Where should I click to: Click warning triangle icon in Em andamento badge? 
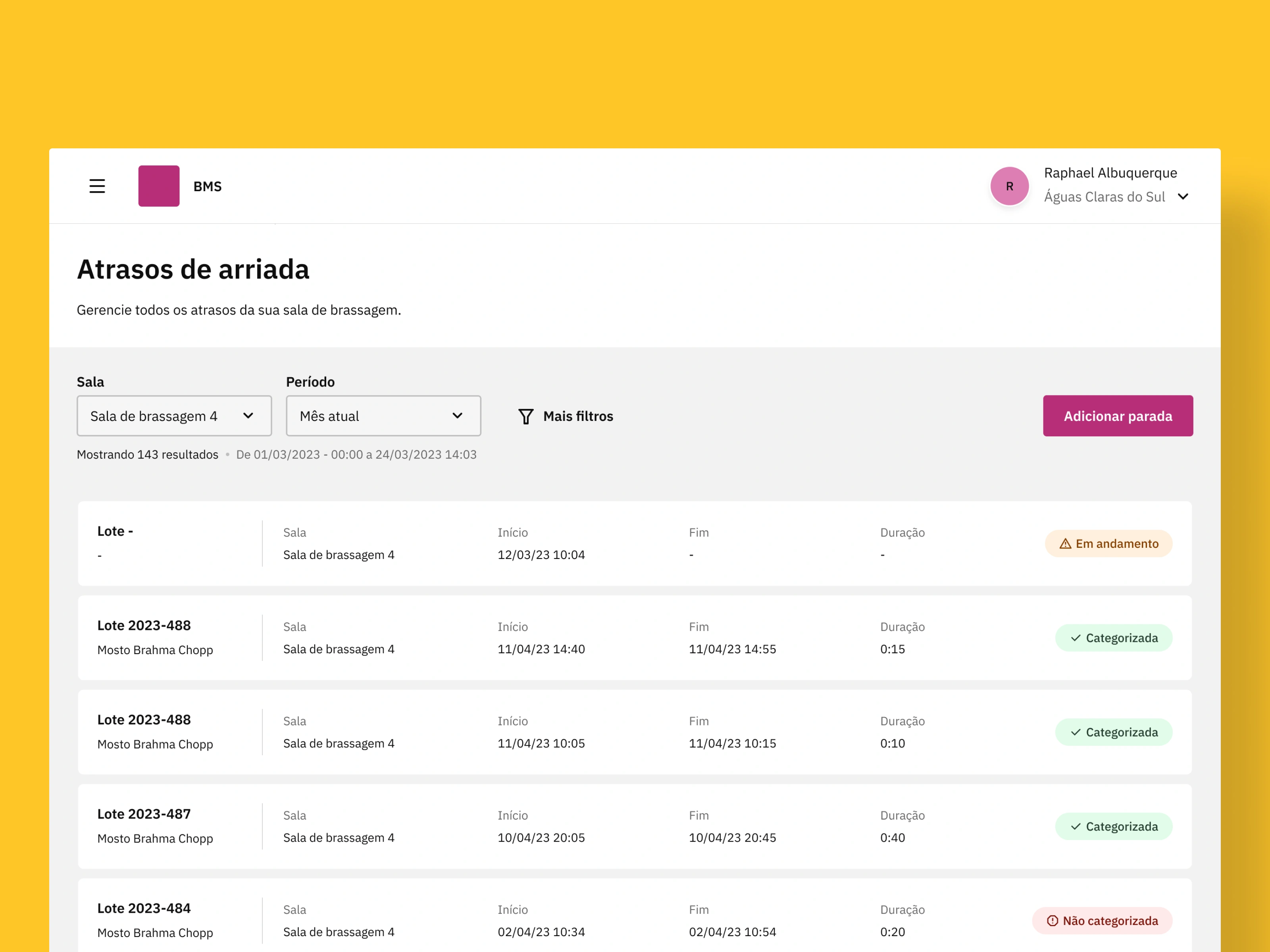(1066, 543)
